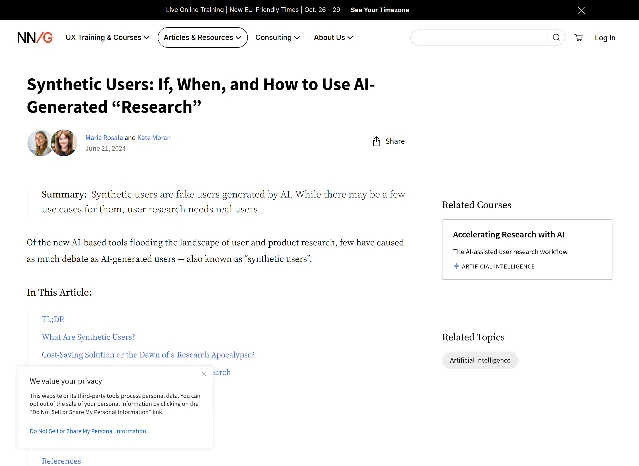Click See Your Timezone link
This screenshot has width=639, height=466.
380,10
